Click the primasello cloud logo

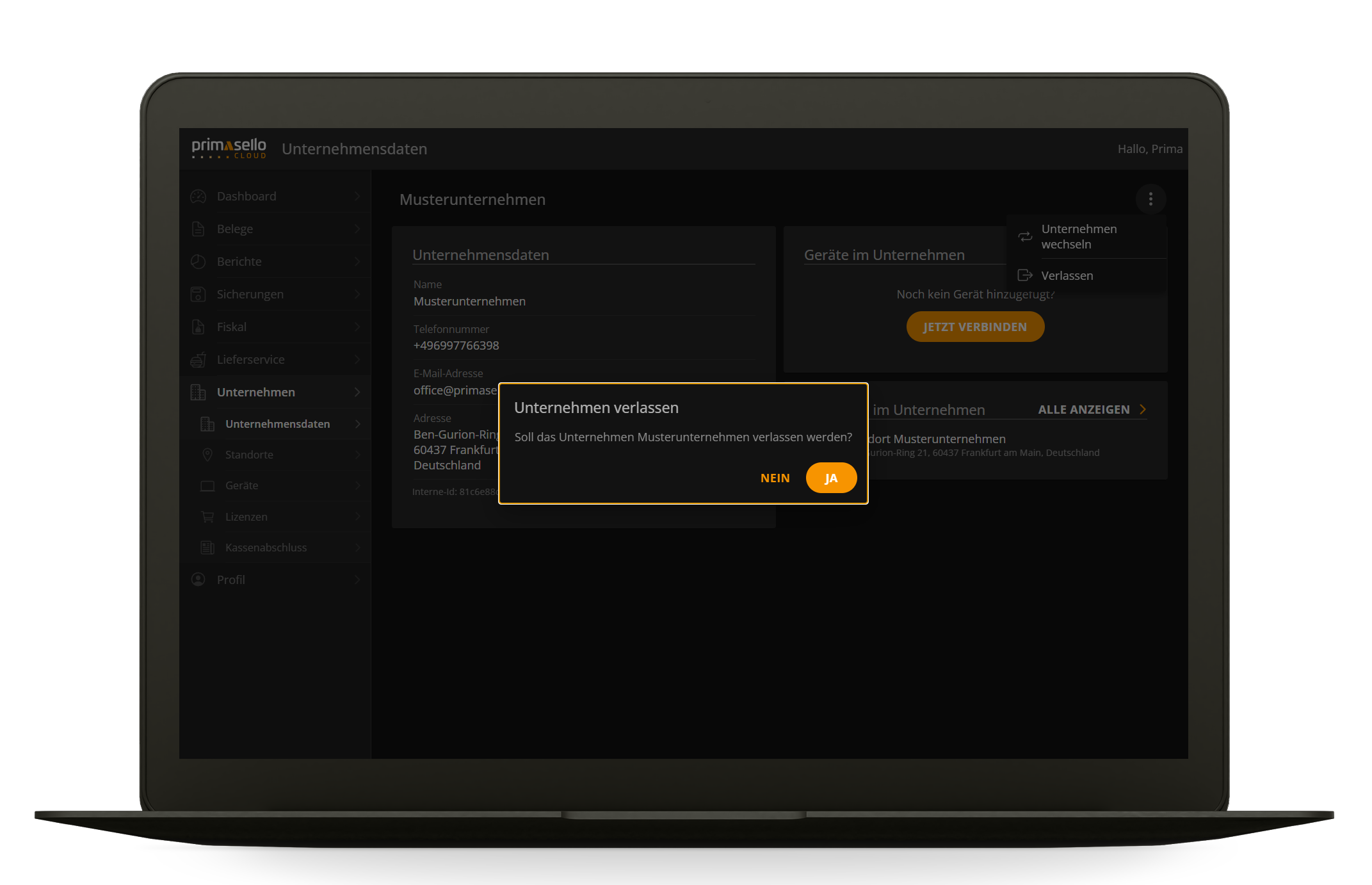pos(229,149)
